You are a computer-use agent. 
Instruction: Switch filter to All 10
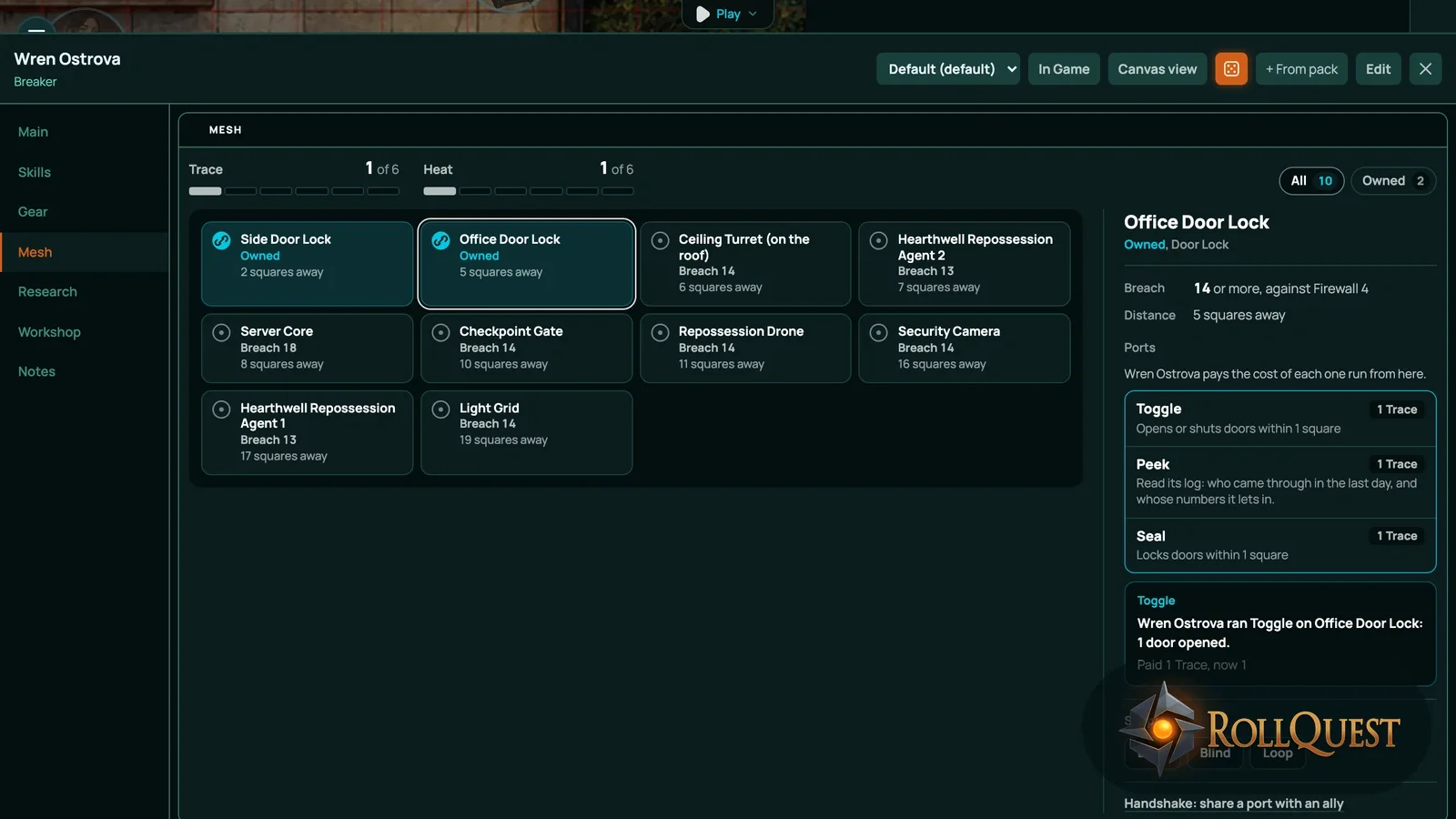pos(1311,181)
